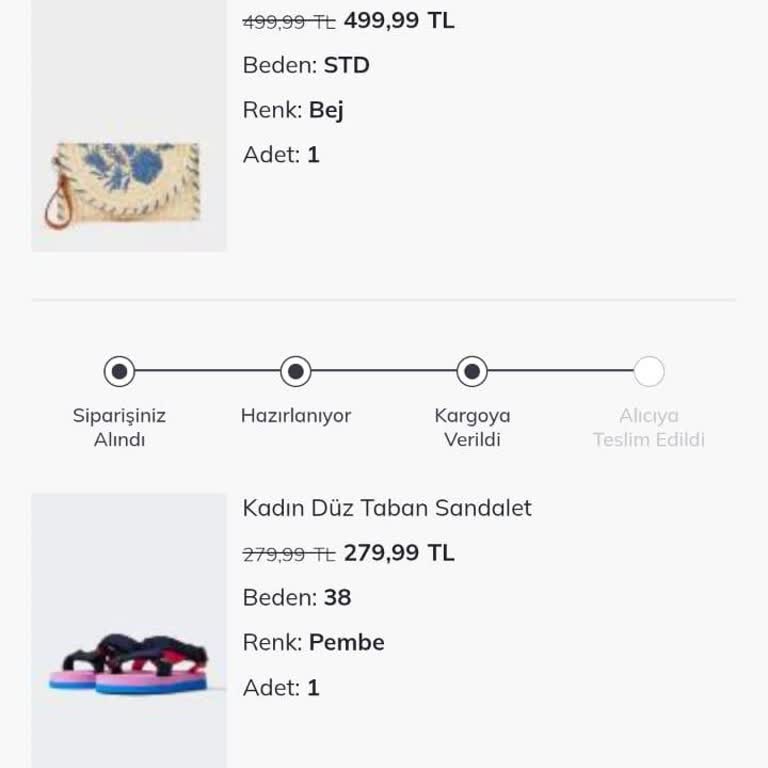The width and height of the screenshot is (768, 768).
Task: Click the bold 279,99 TL price
Action: pyautogui.click(x=399, y=553)
